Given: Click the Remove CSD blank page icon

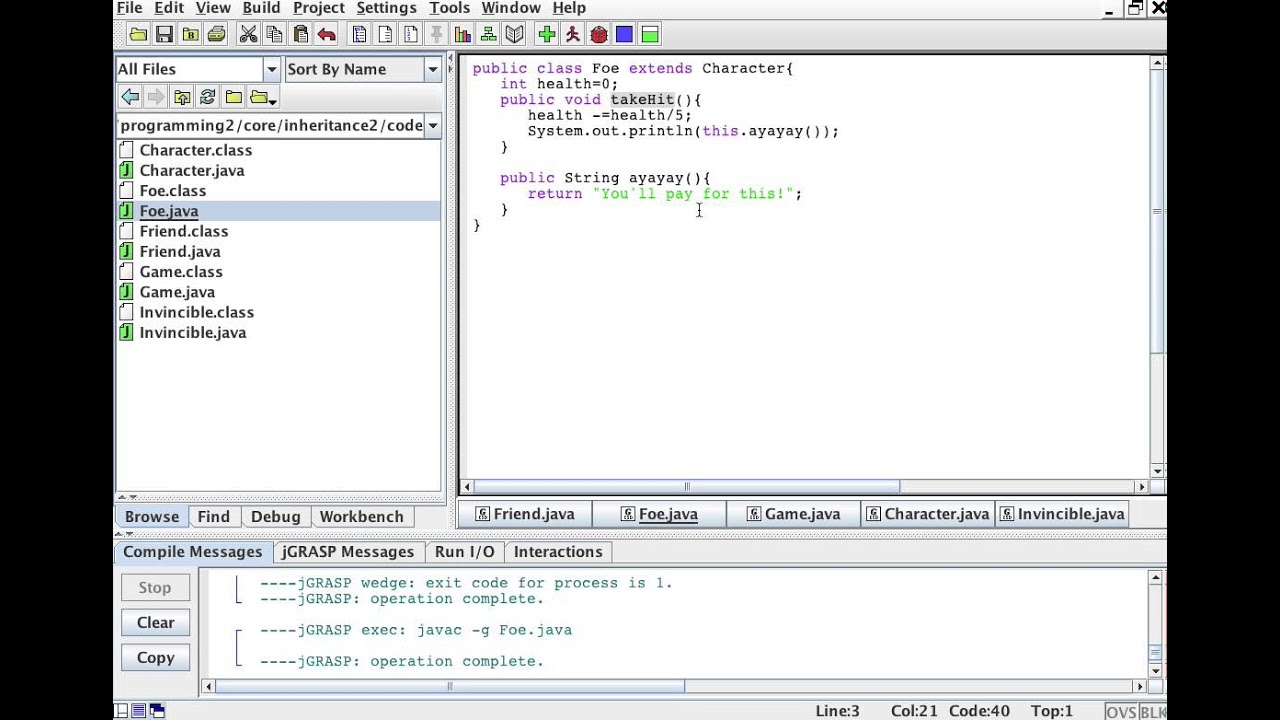Looking at the screenshot, I should pyautogui.click(x=384, y=35).
